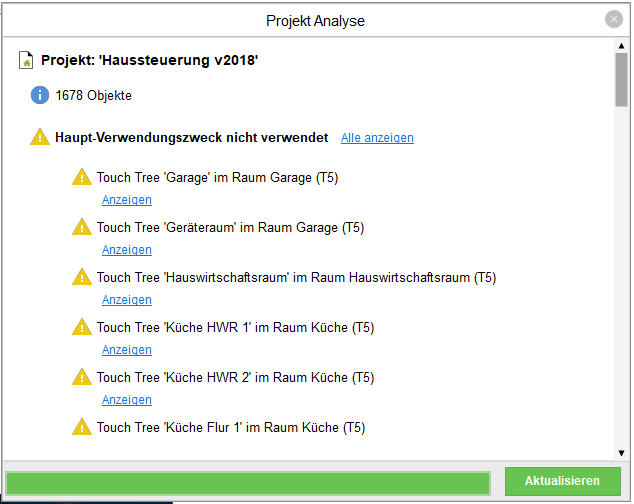Viewport: 634px width, 504px height.
Task: Show 'Küche HWR 2' Touch Tree via Anzeigen
Action: click(127, 400)
